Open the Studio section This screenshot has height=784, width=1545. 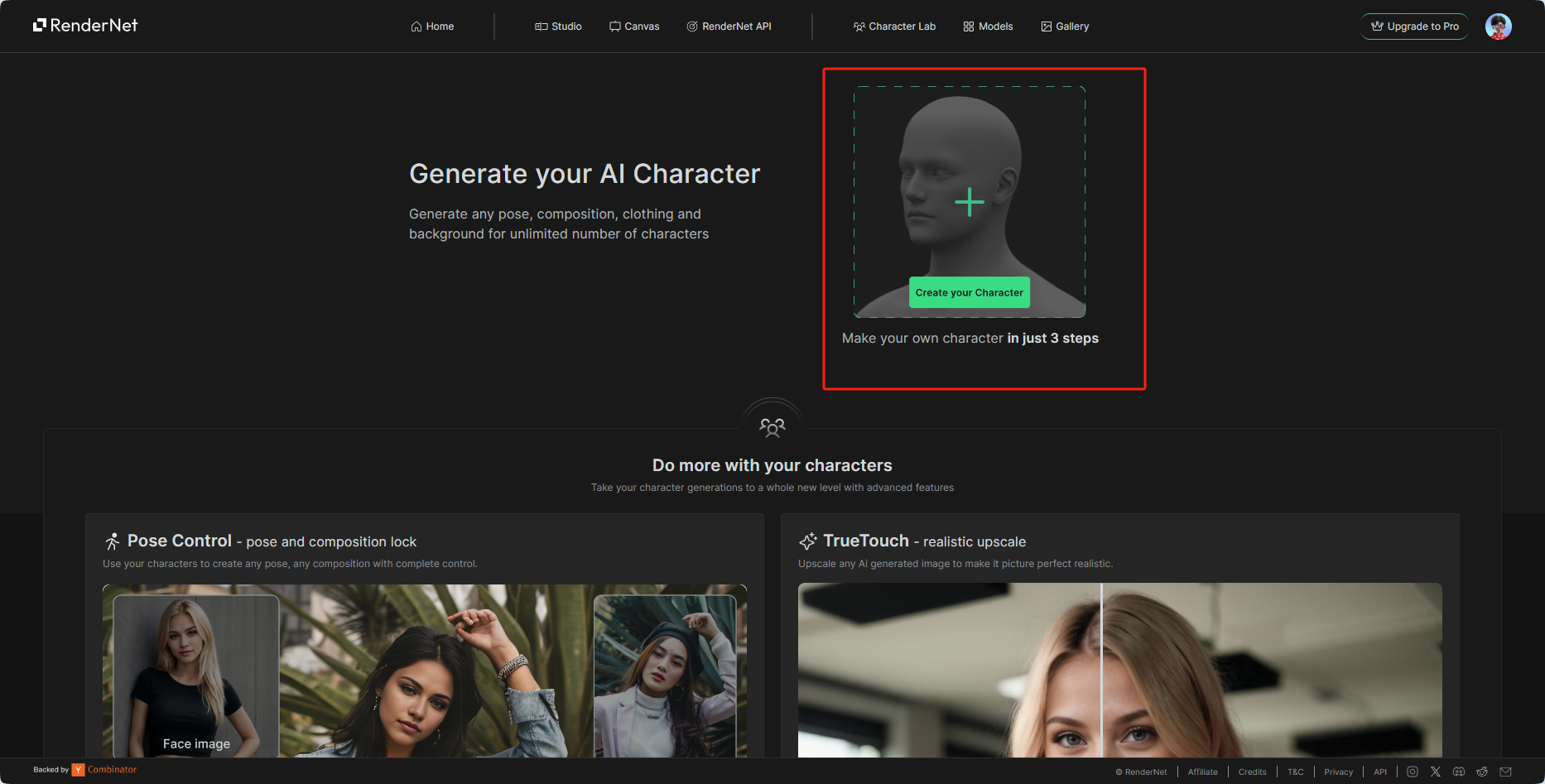[558, 26]
